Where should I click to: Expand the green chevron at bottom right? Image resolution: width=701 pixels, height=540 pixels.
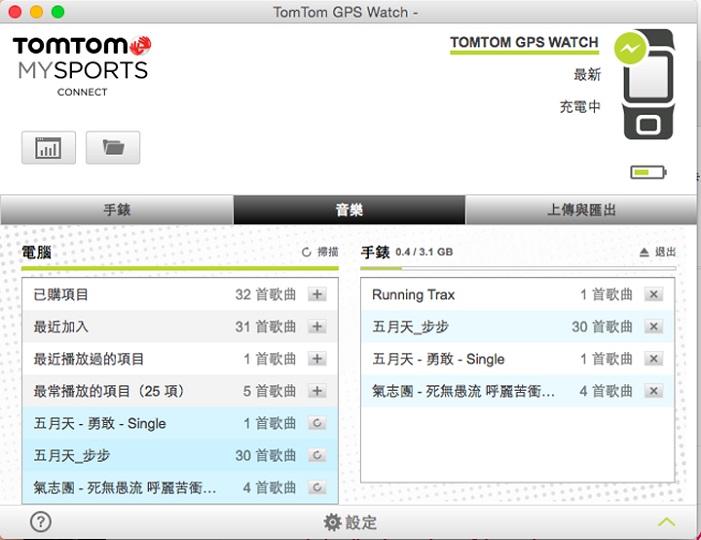click(666, 522)
